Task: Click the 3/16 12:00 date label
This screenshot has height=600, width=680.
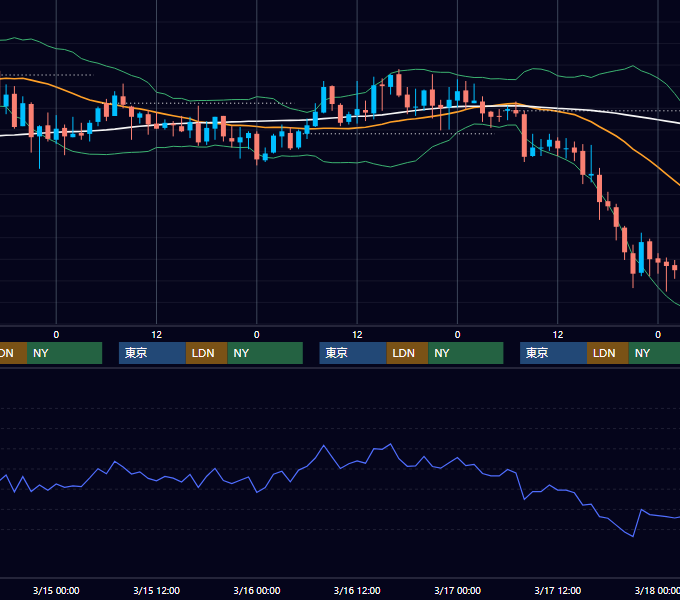Action: click(x=357, y=590)
